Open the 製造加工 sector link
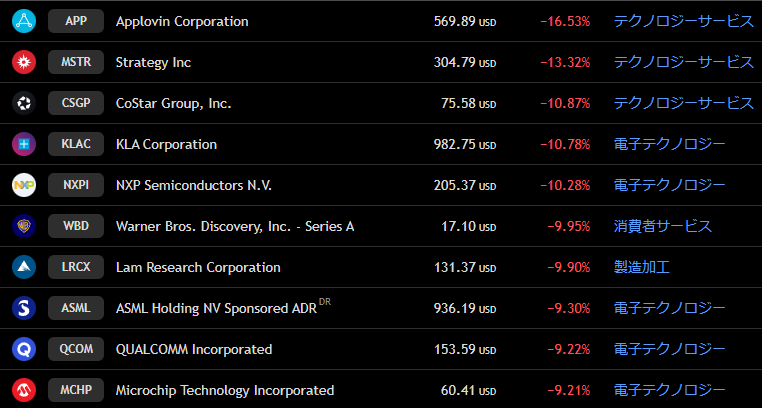This screenshot has width=762, height=408. point(641,267)
